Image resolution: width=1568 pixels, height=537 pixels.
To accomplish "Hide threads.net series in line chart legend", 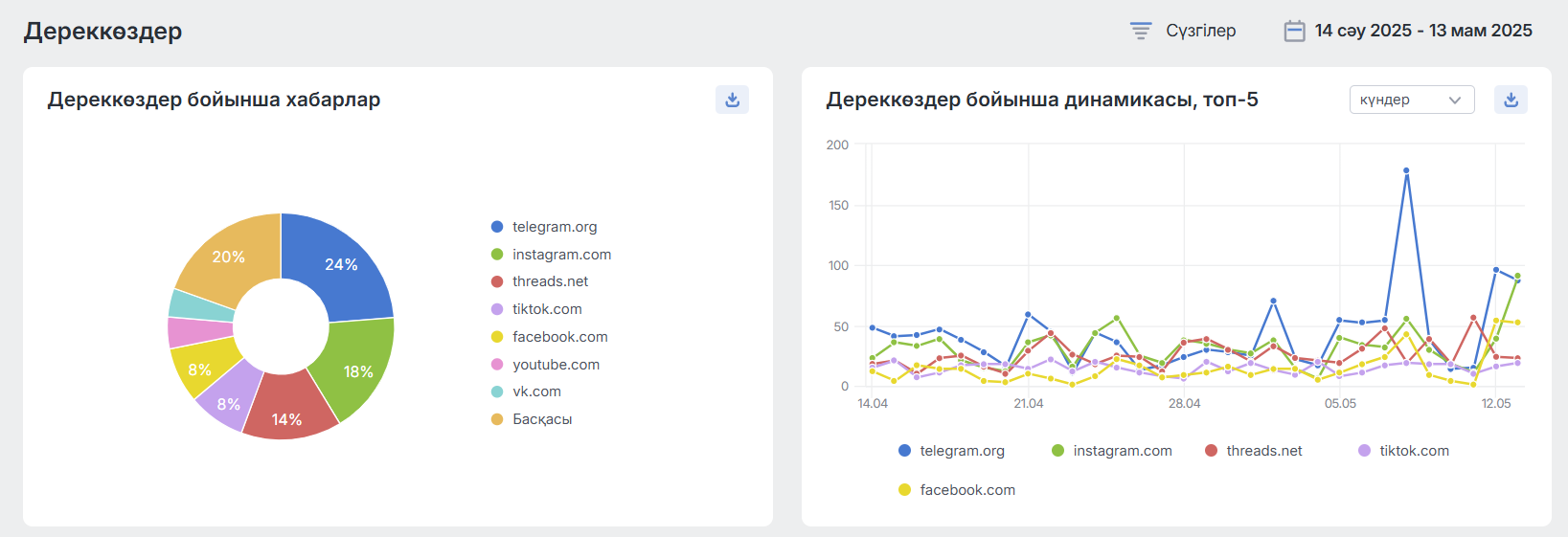I will [x=1263, y=451].
